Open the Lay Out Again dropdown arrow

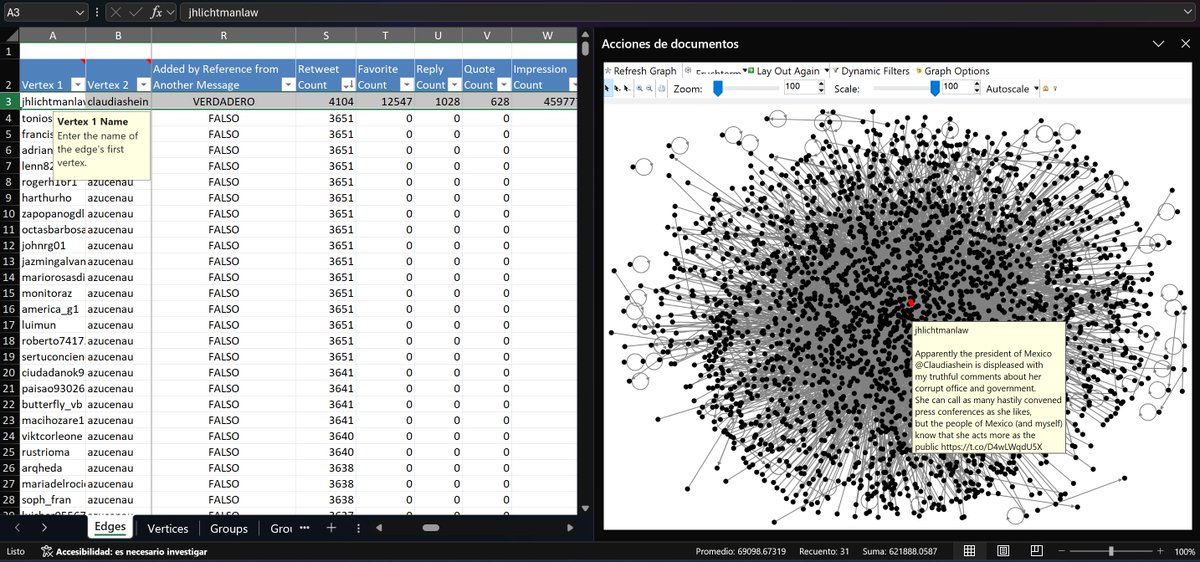click(x=825, y=71)
